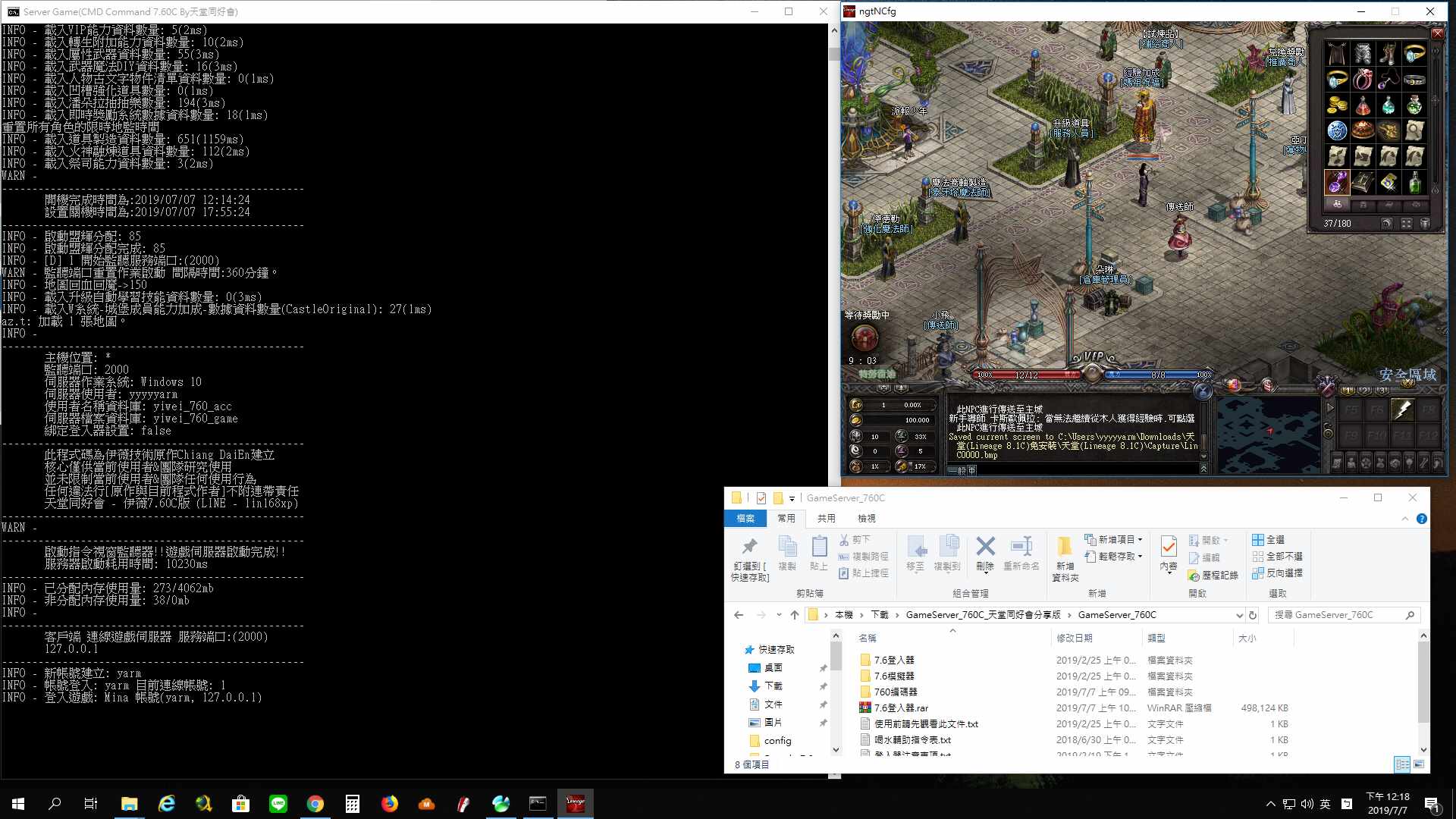Click 本機 in the Explorer address path
Image resolution: width=1456 pixels, height=819 pixels.
coord(844,615)
